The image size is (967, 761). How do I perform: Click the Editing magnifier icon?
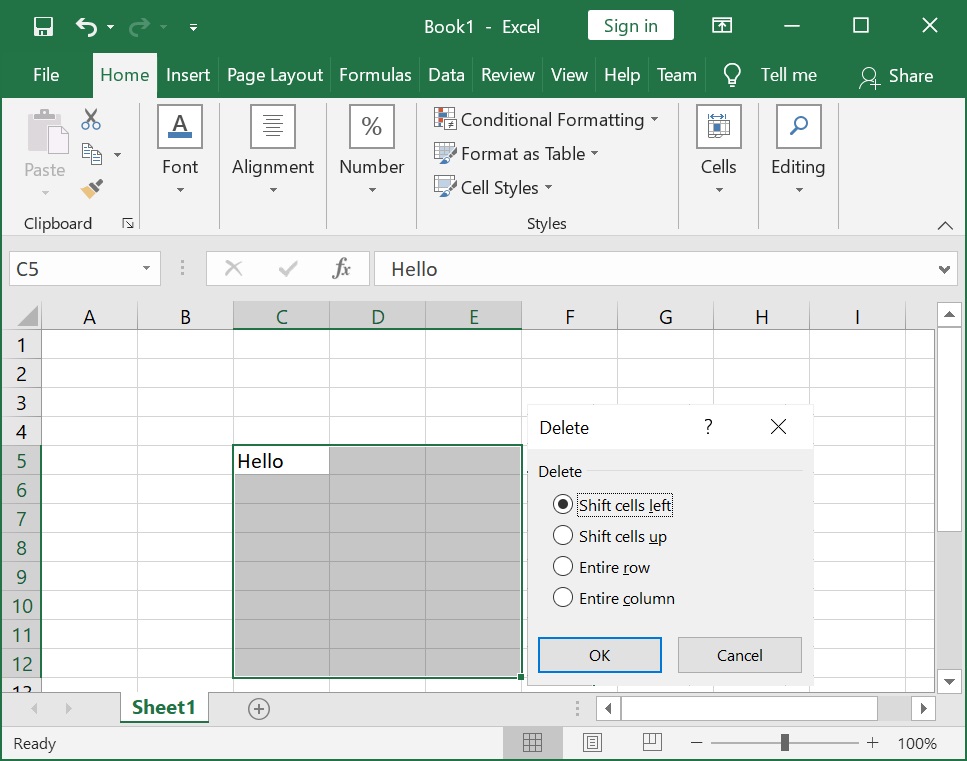(x=798, y=126)
